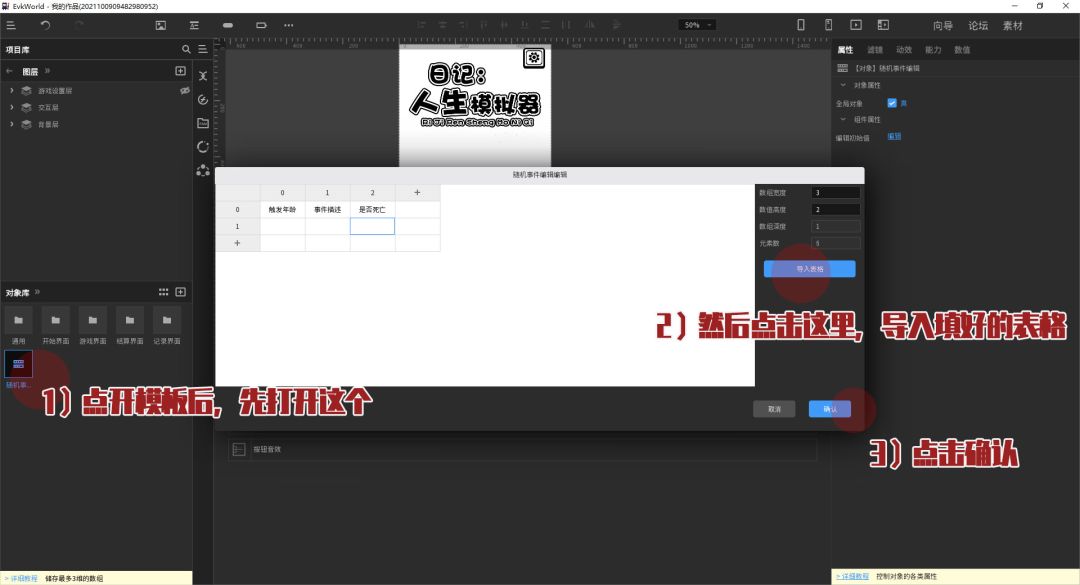Open more components ellipsis menu
This screenshot has height=585, width=1080.
[x=289, y=25]
